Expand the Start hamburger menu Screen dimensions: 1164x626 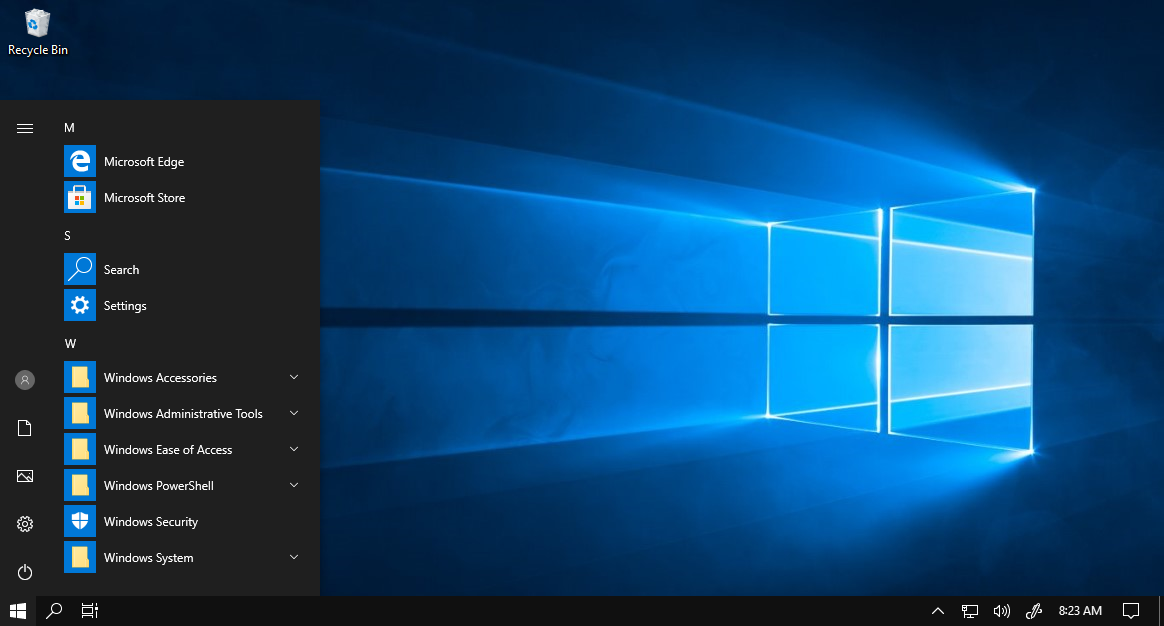(x=24, y=128)
